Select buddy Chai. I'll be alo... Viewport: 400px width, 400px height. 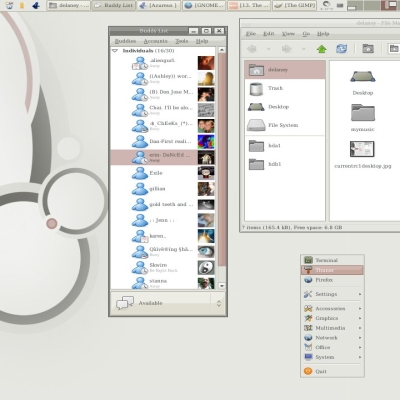(x=163, y=110)
